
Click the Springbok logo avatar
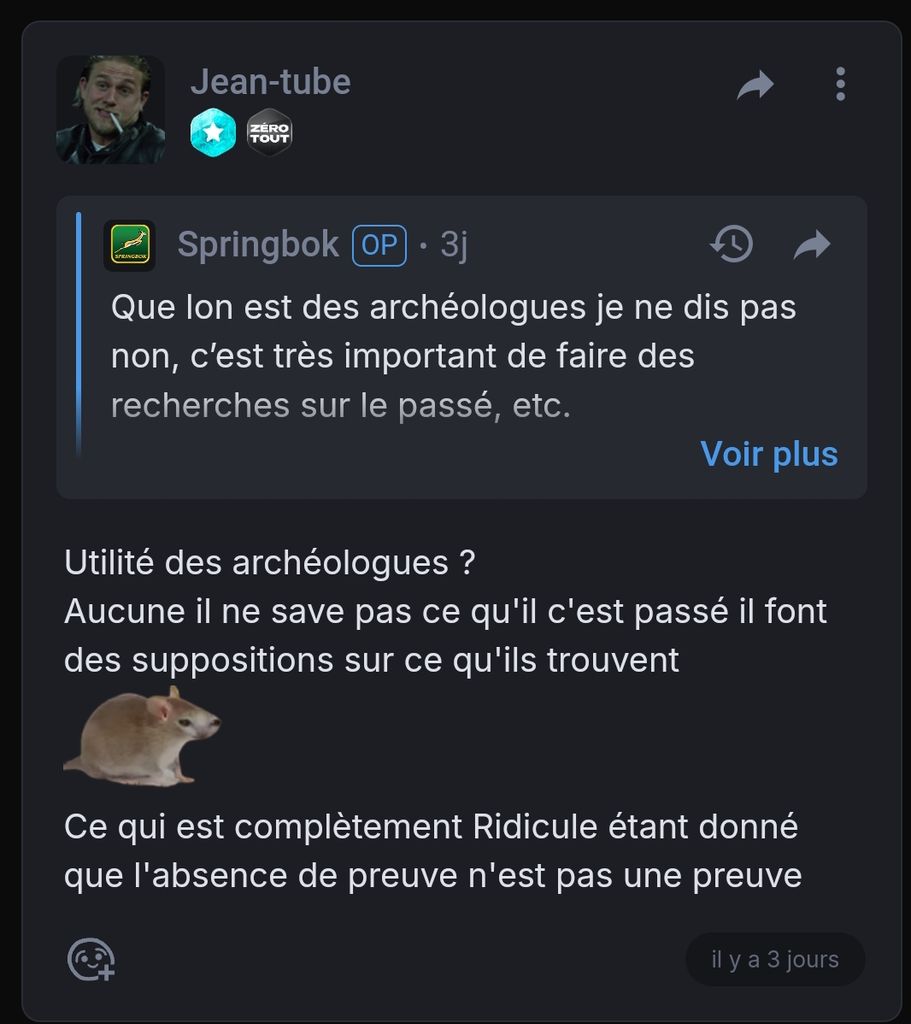(x=129, y=246)
